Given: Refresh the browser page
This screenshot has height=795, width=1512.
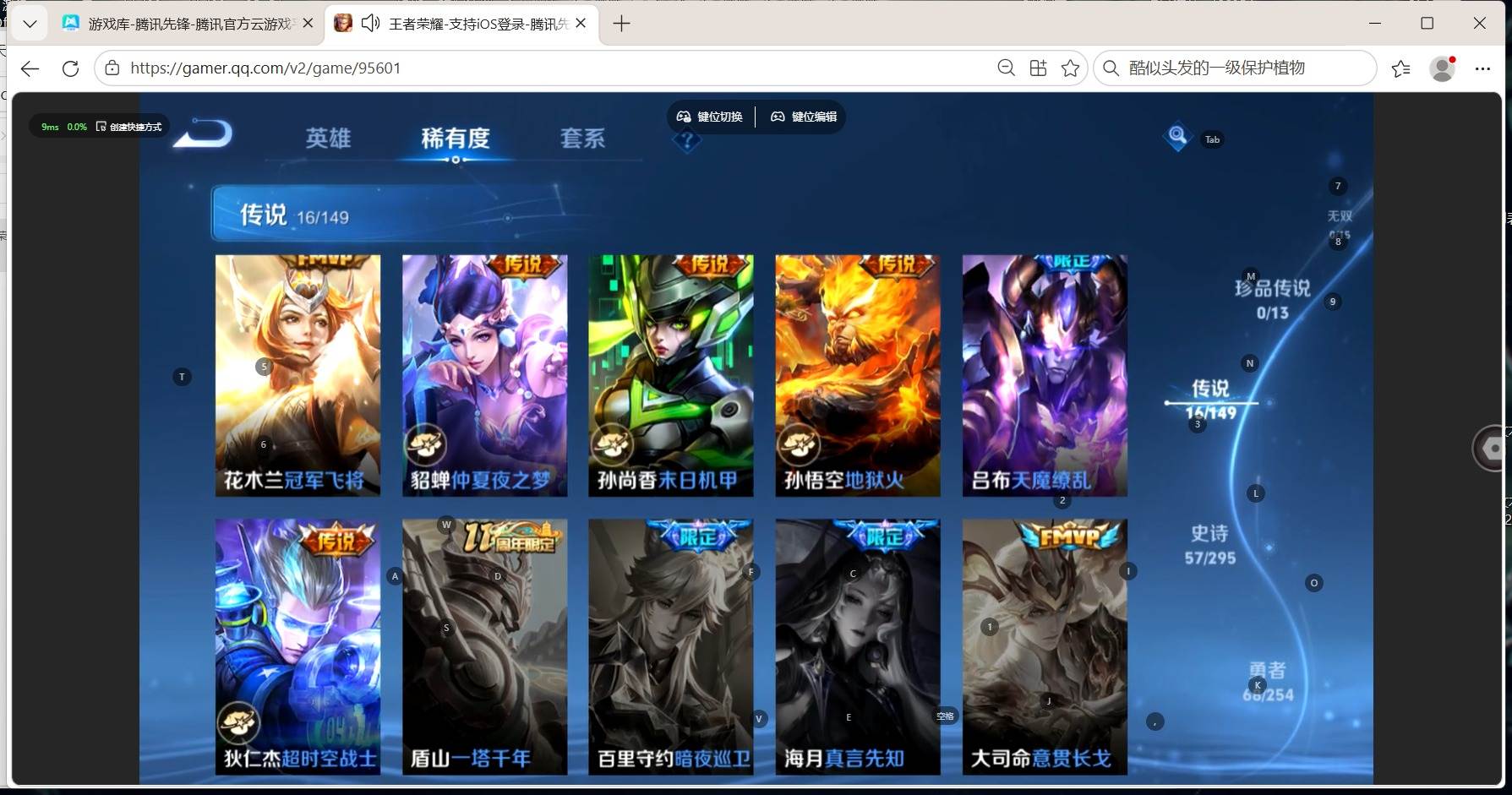Looking at the screenshot, I should pyautogui.click(x=70, y=68).
